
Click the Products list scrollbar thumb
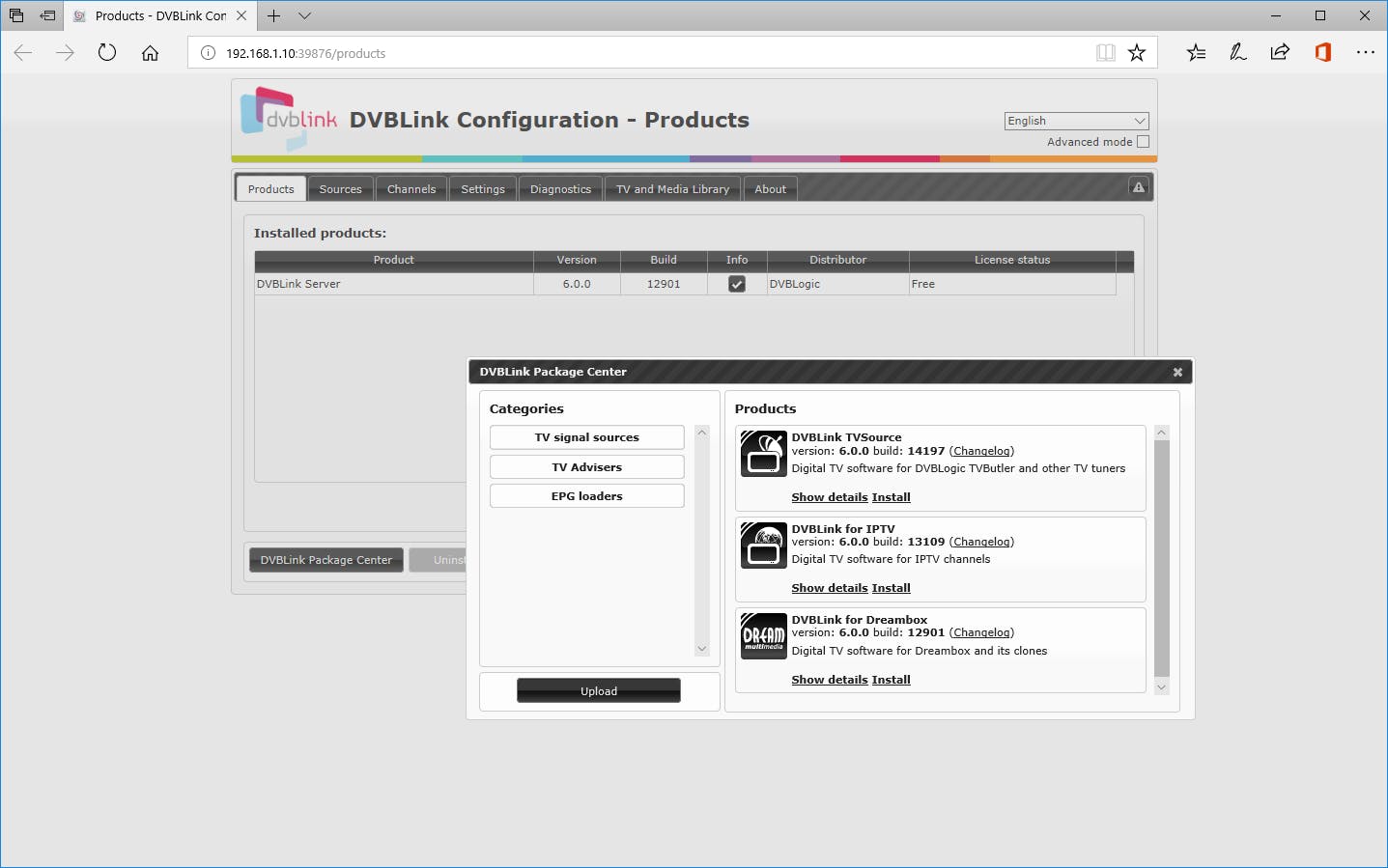1162,558
